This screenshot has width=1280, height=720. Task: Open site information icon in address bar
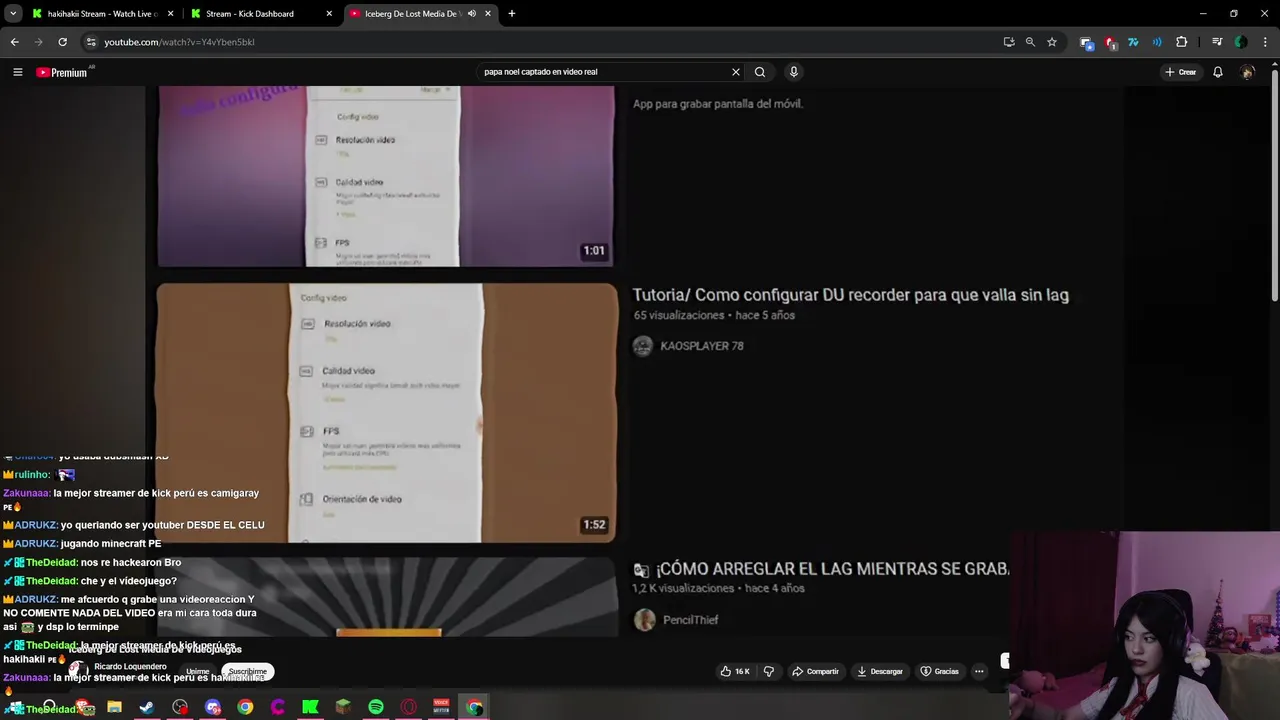pos(91,42)
